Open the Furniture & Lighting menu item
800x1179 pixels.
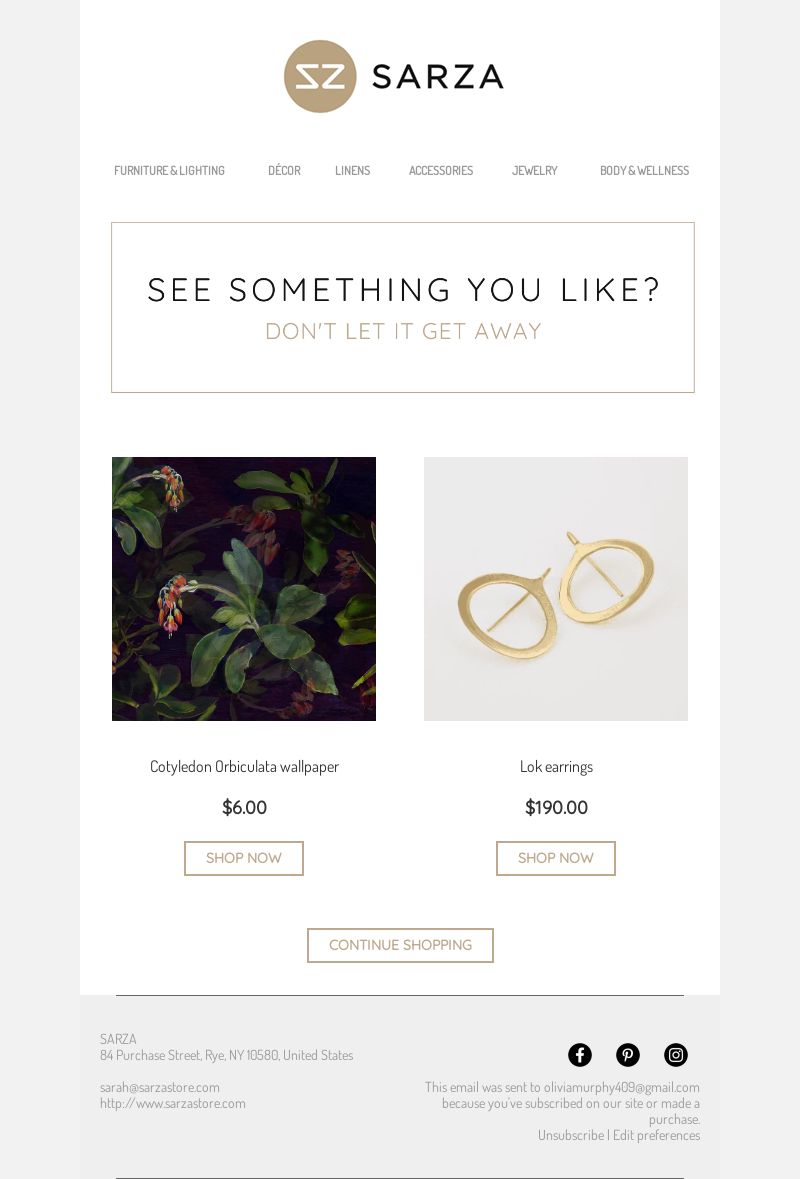click(169, 171)
